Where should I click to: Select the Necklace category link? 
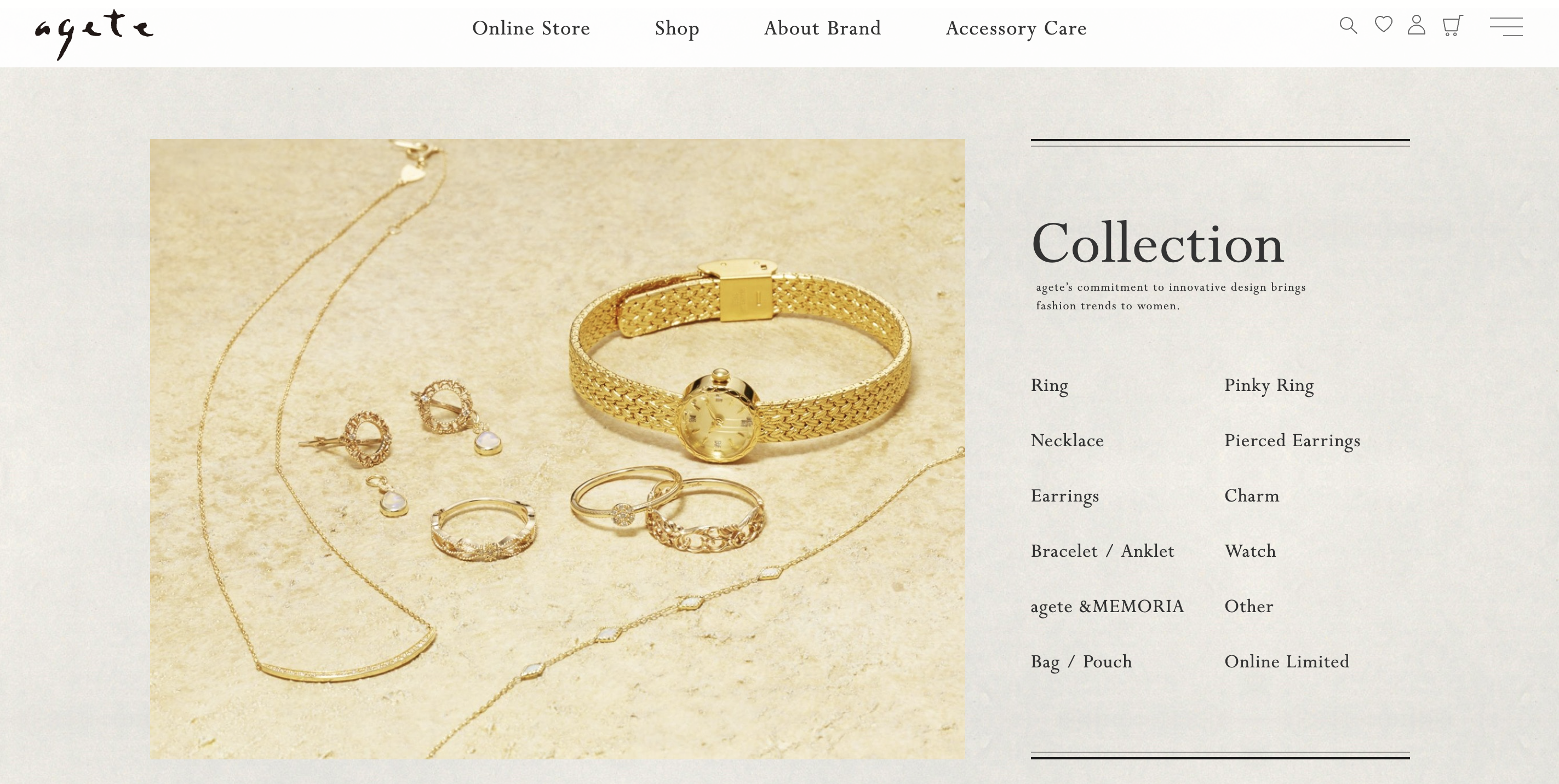[x=1067, y=440]
